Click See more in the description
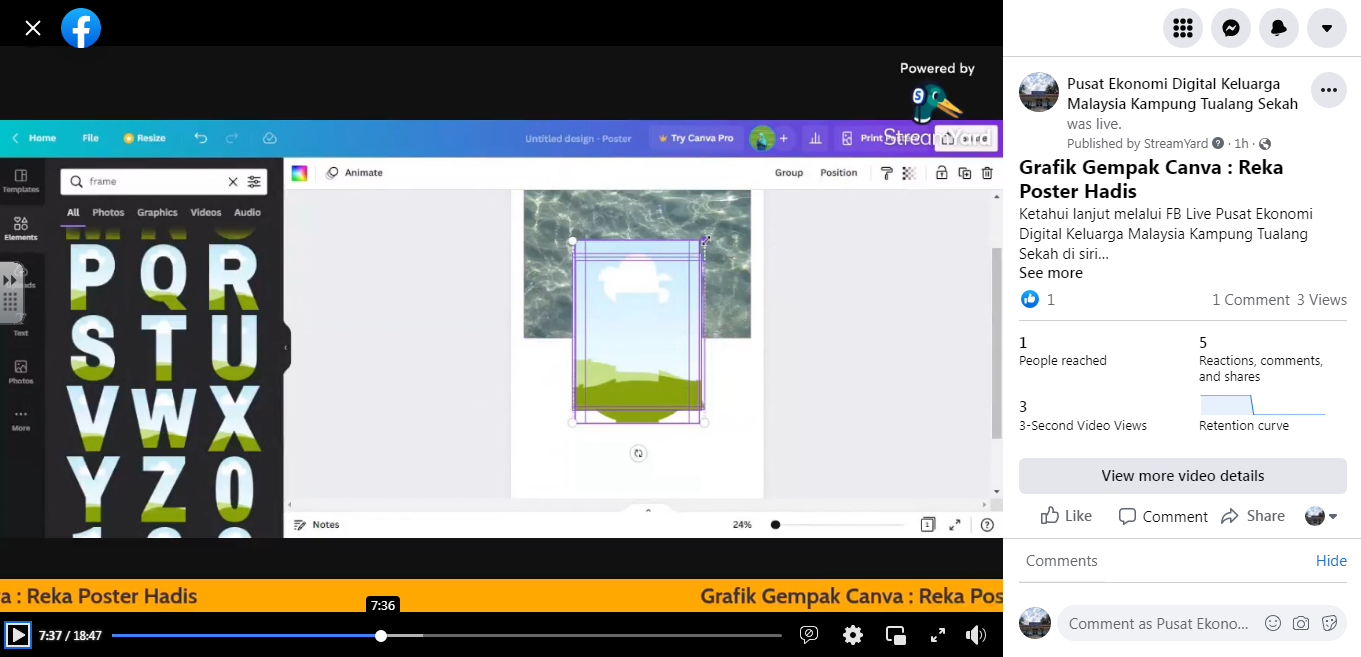Image resolution: width=1361 pixels, height=657 pixels. (x=1051, y=273)
